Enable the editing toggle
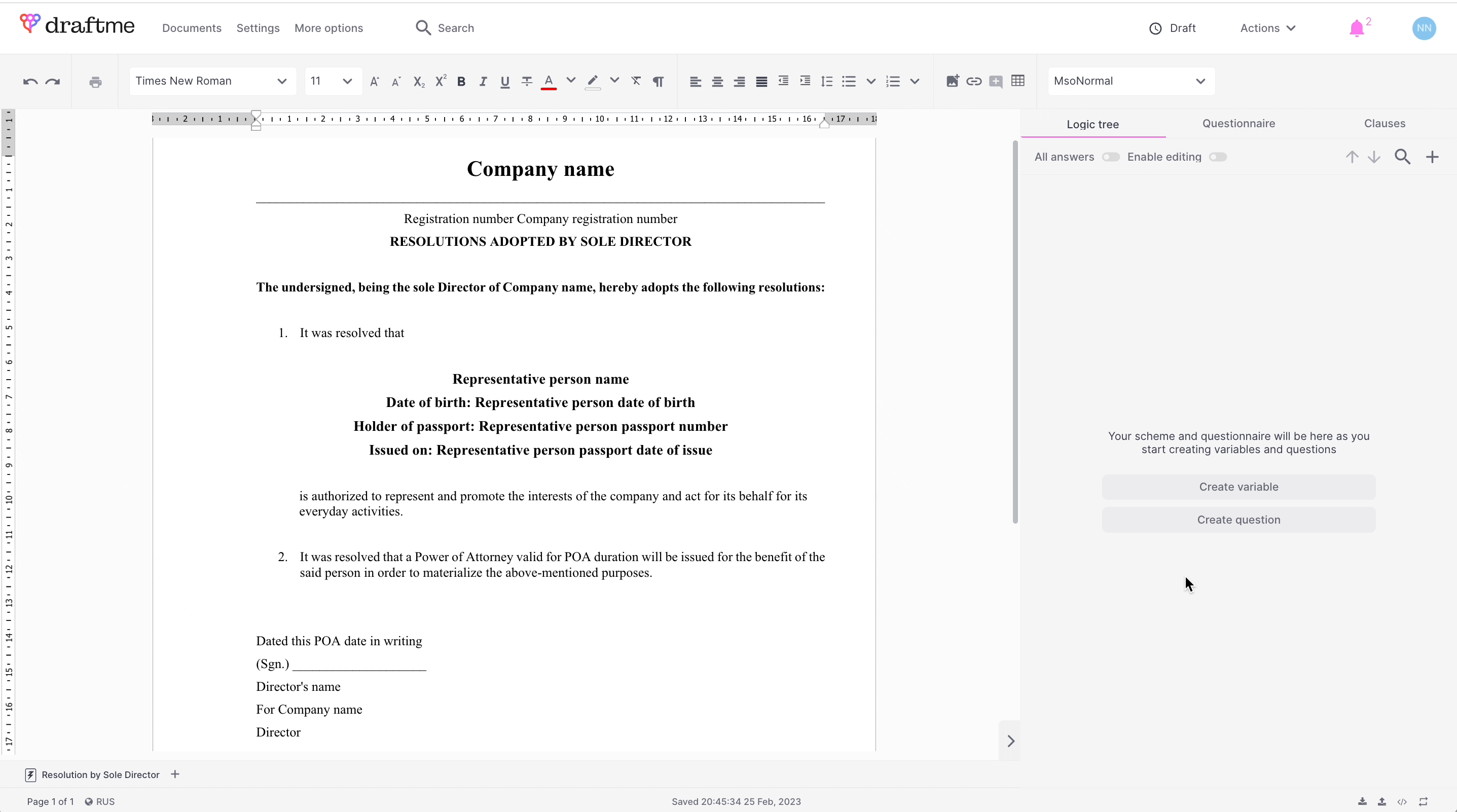The height and width of the screenshot is (812, 1457). point(1217,157)
